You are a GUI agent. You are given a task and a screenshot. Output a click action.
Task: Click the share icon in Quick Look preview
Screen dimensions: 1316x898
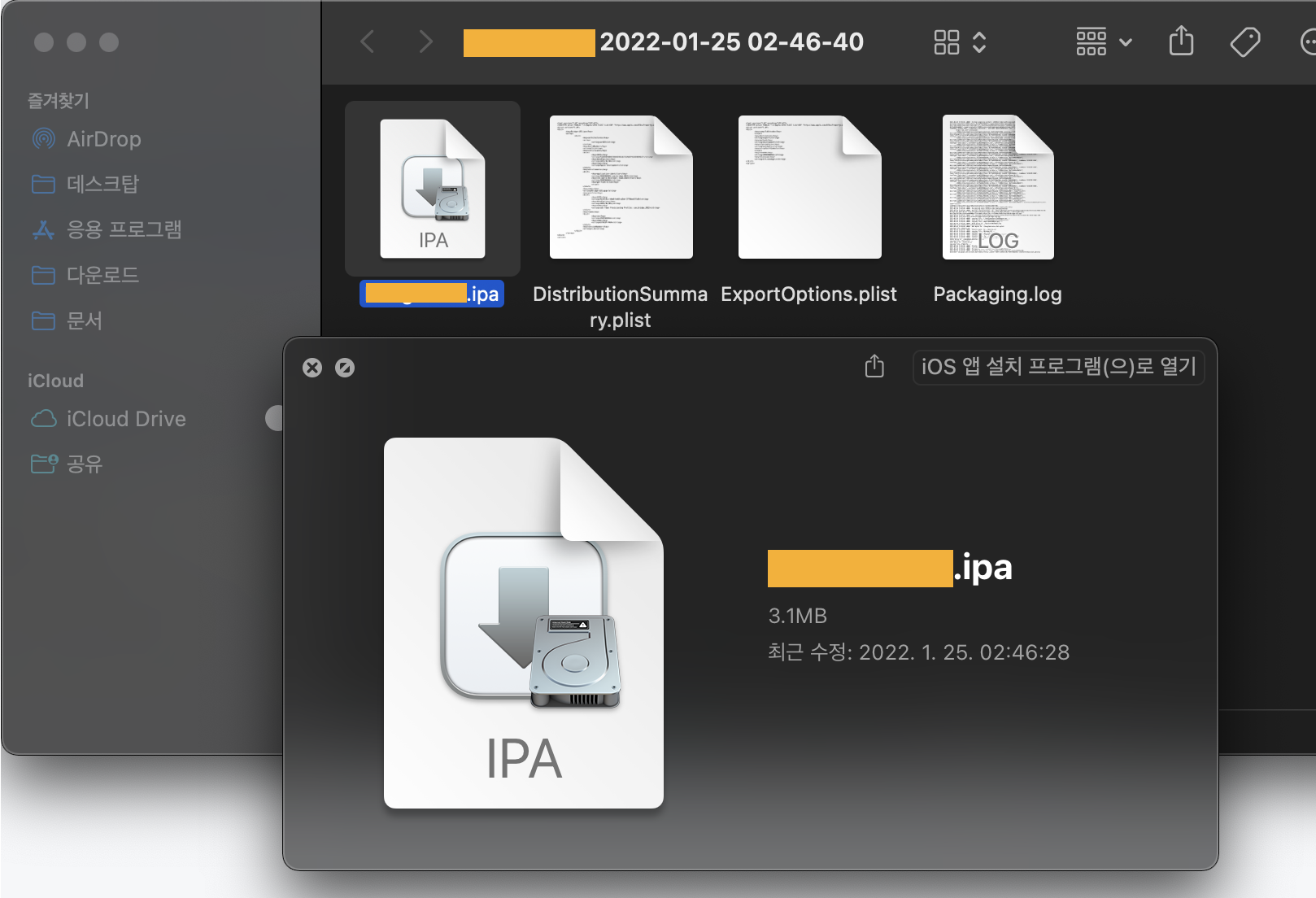[x=874, y=367]
